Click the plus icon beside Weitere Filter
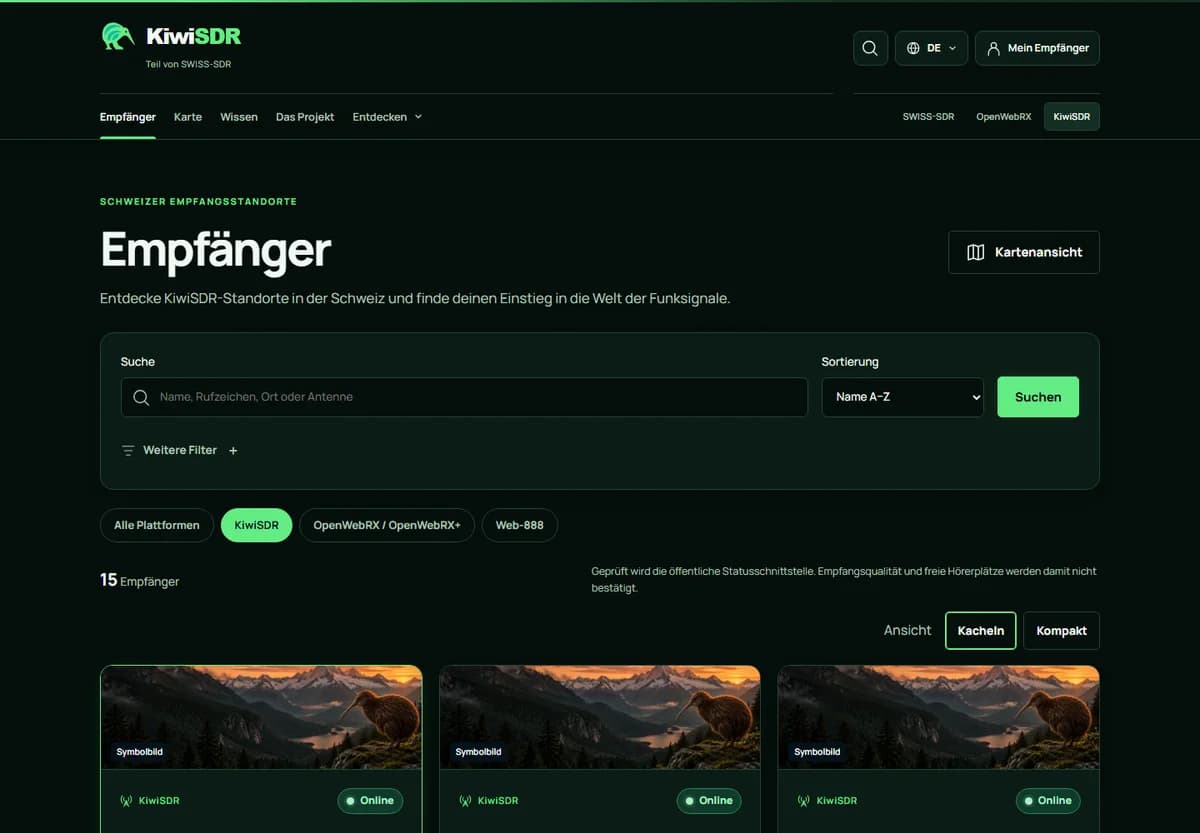The height and width of the screenshot is (833, 1200). click(233, 451)
